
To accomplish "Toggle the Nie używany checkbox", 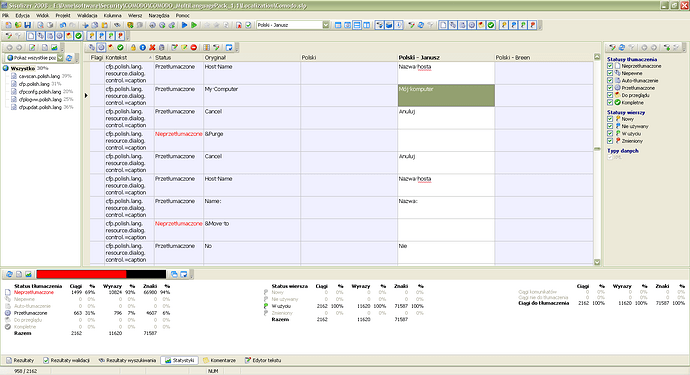I will coord(610,126).
